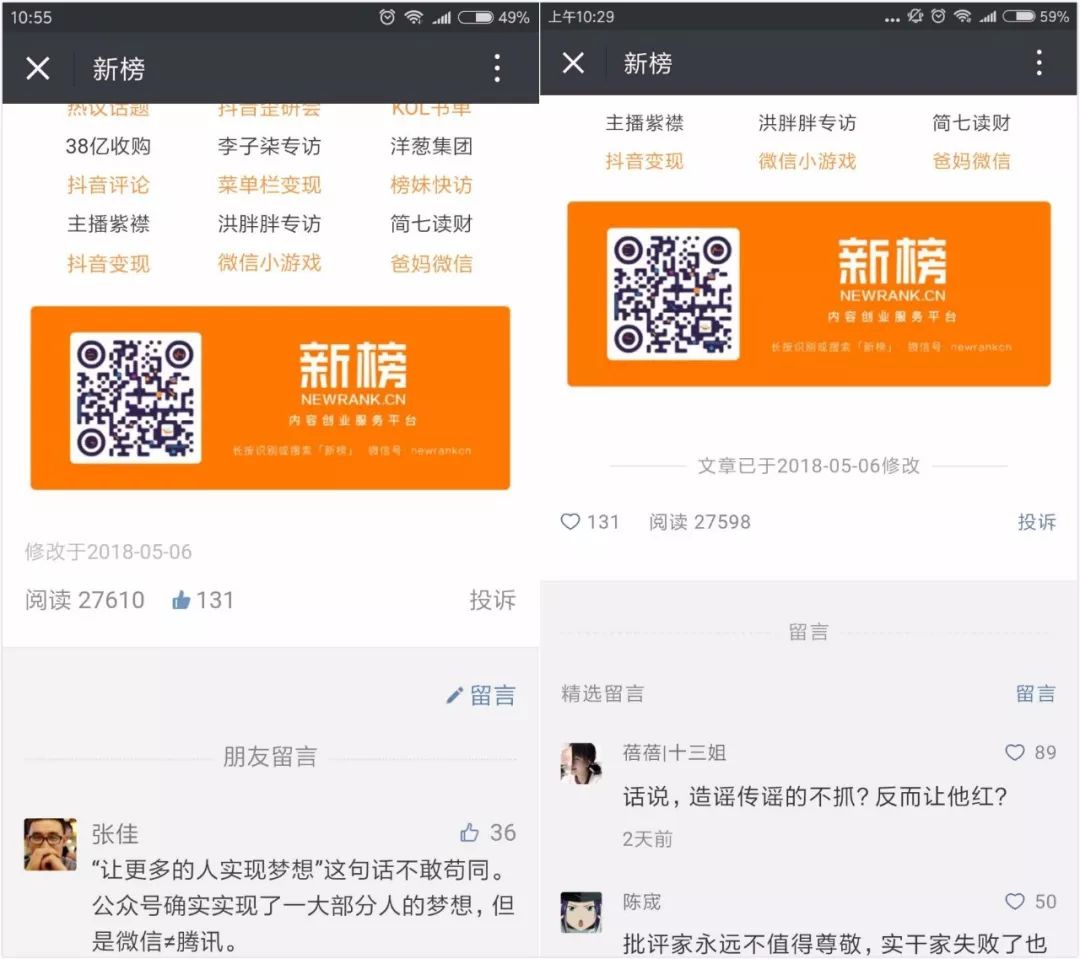Open 陈宬's avatar
Image resolution: width=1080 pixels, height=959 pixels.
(581, 912)
